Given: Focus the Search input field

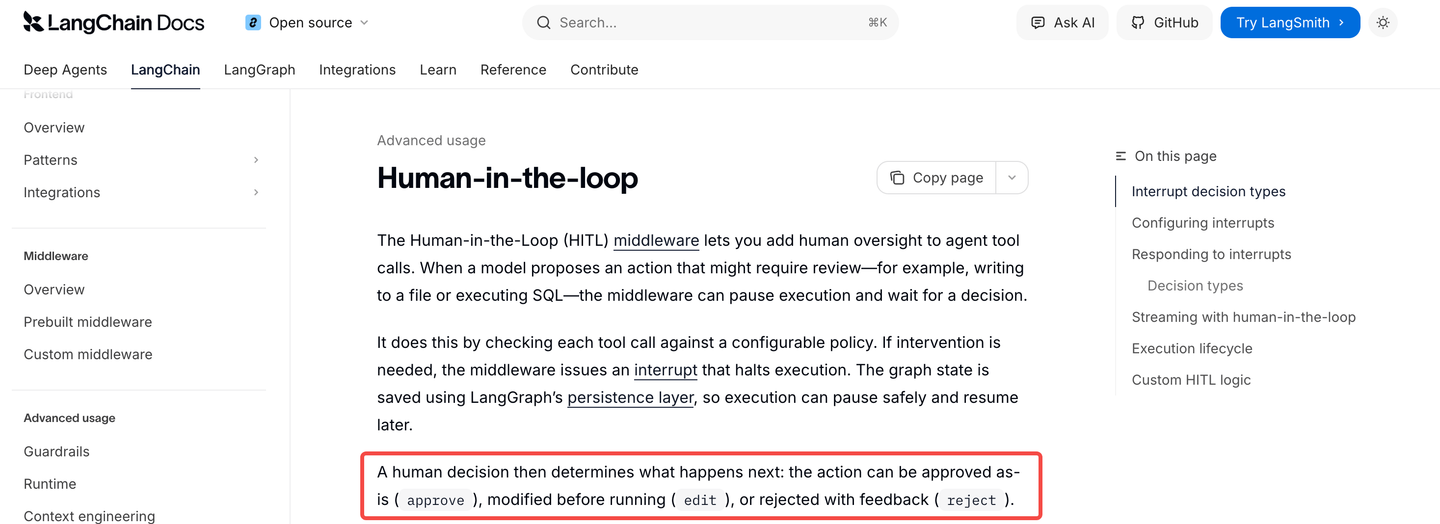Looking at the screenshot, I should [x=710, y=22].
